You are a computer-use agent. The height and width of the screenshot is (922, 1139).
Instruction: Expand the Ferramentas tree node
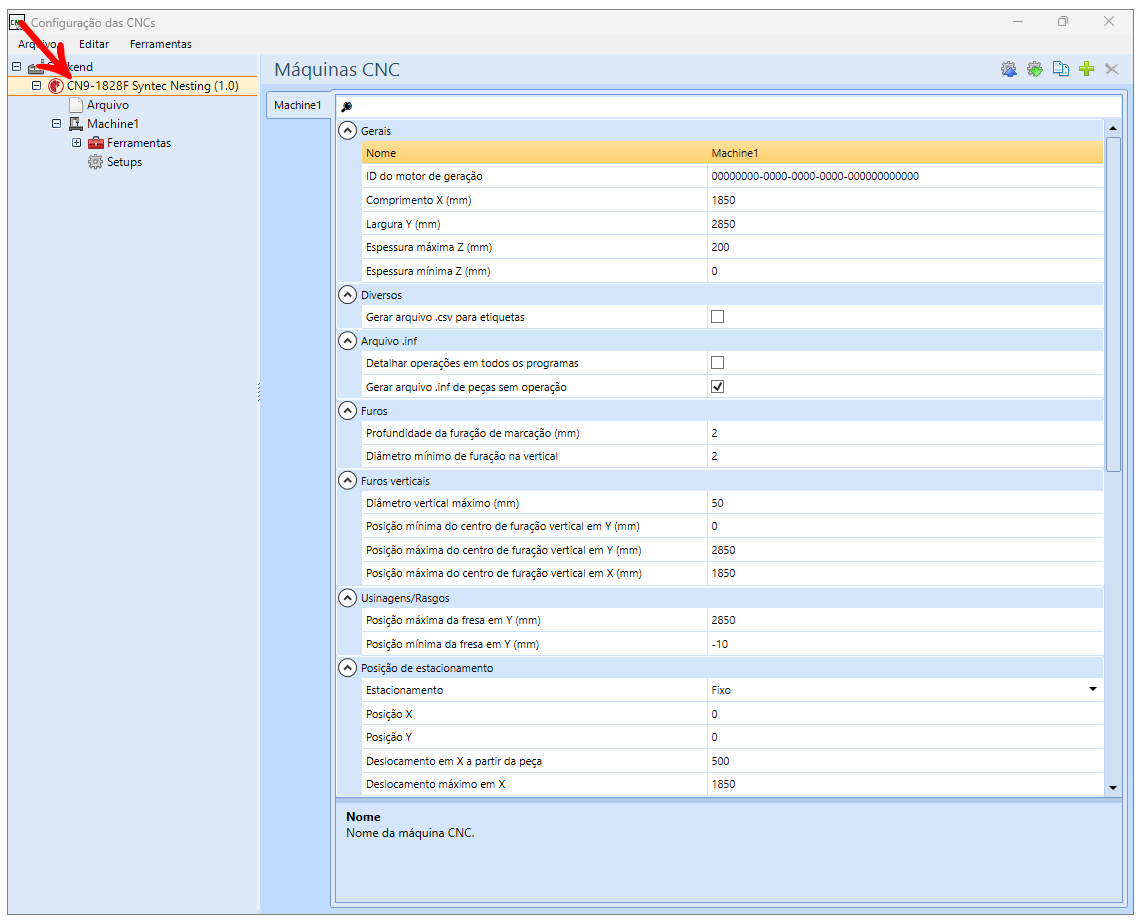pyautogui.click(x=76, y=143)
